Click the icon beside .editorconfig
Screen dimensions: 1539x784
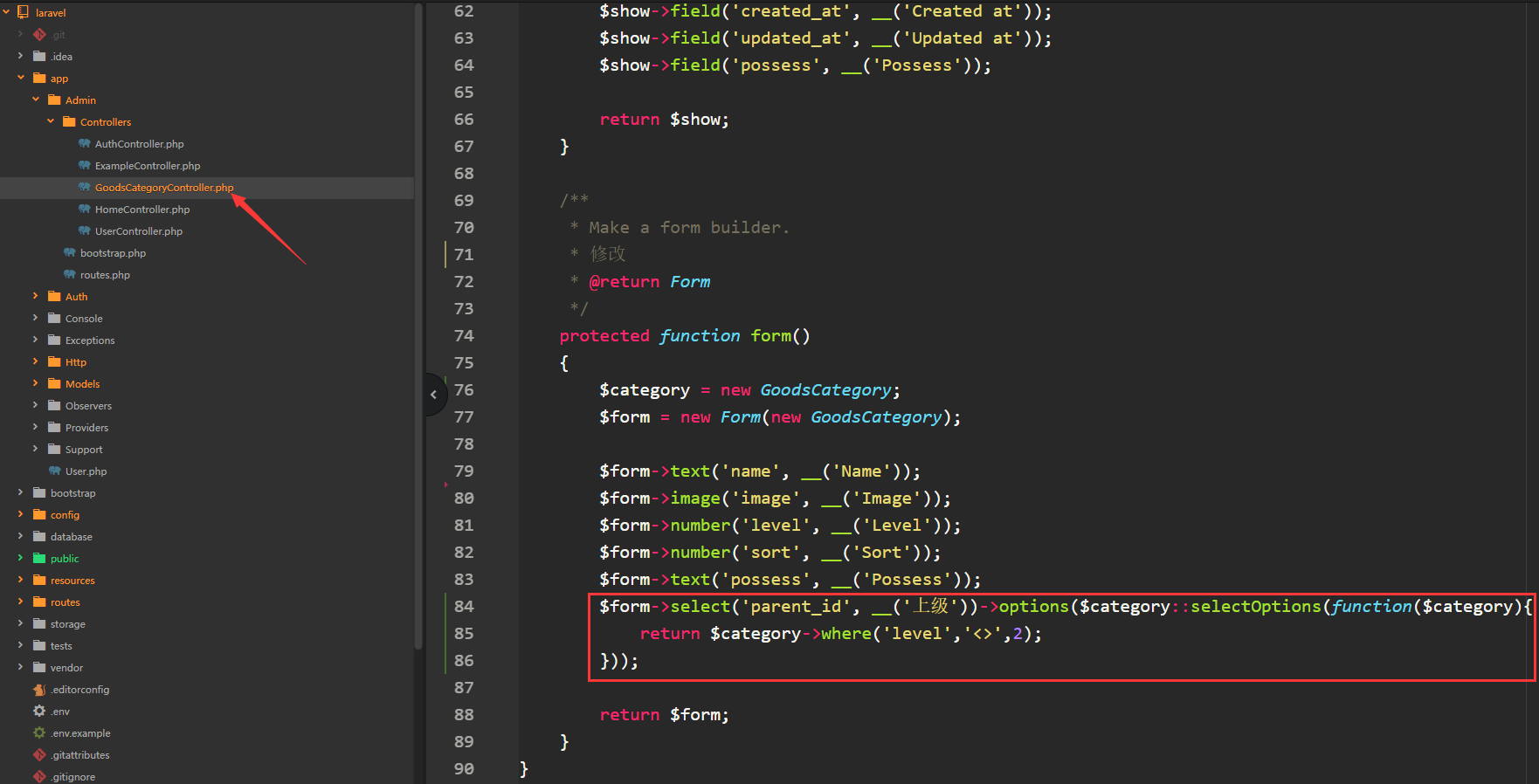(x=39, y=689)
